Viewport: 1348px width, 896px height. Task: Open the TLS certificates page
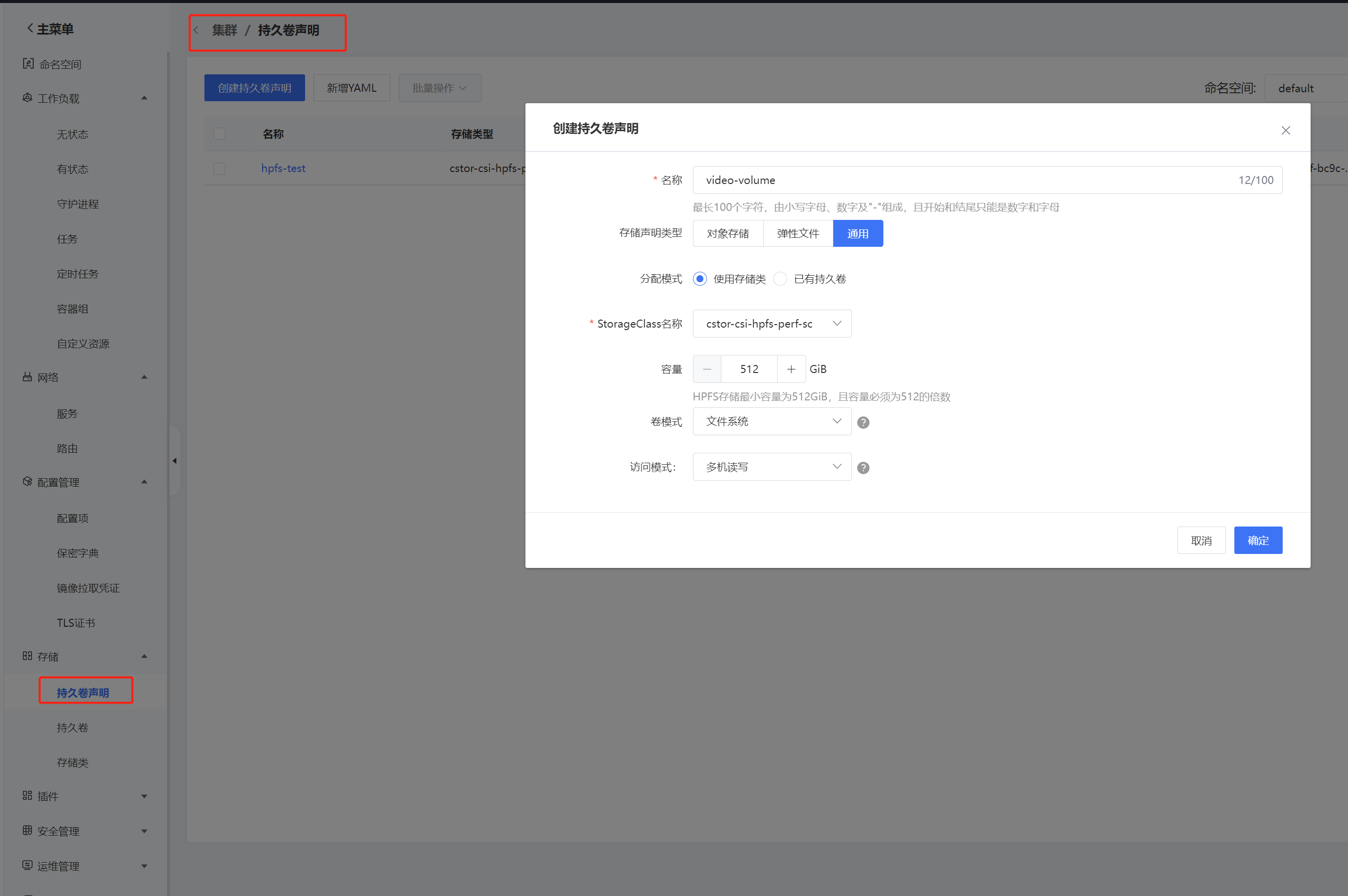coord(76,623)
